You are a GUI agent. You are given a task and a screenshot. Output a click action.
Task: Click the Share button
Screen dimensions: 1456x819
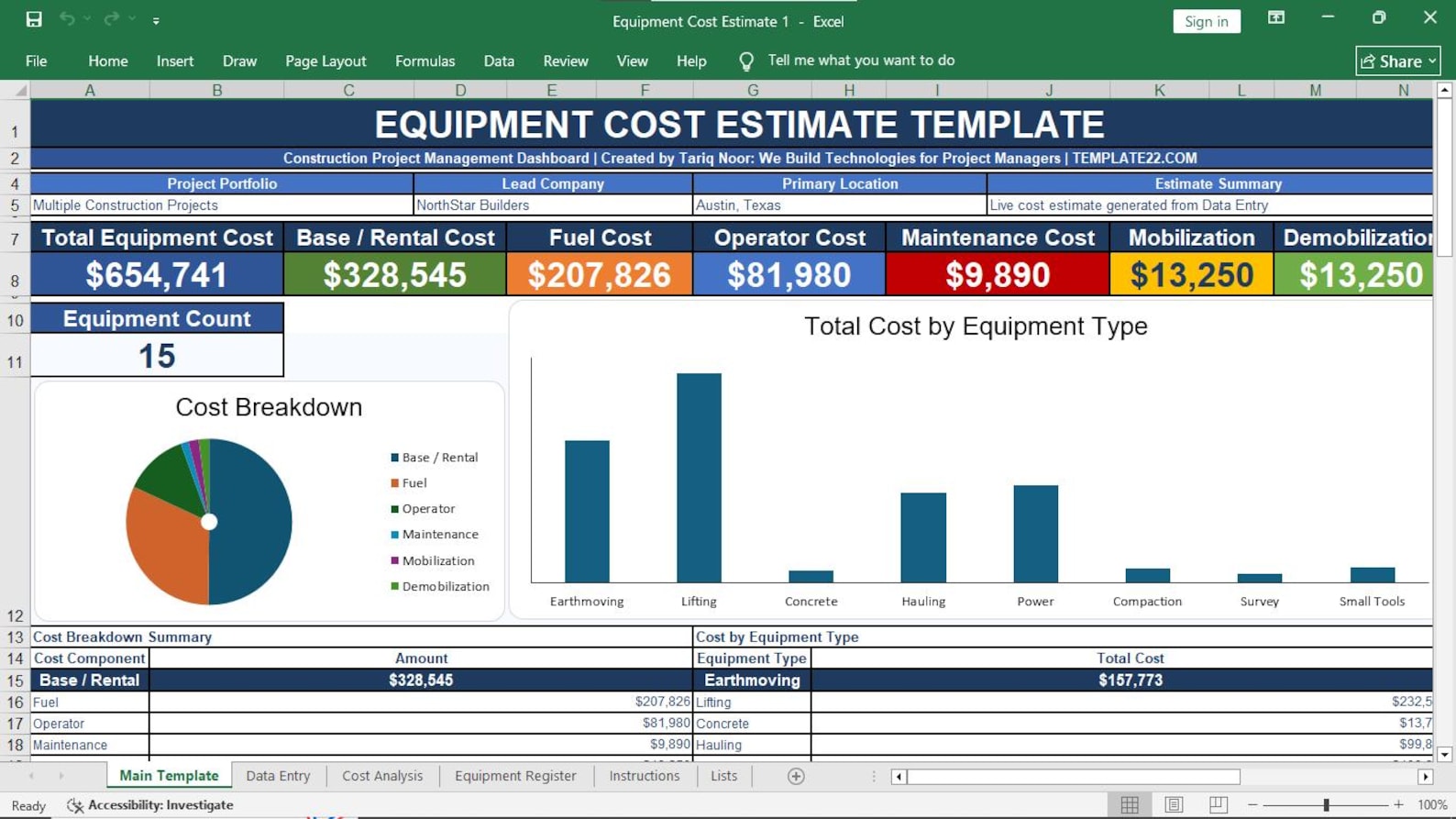(1397, 61)
